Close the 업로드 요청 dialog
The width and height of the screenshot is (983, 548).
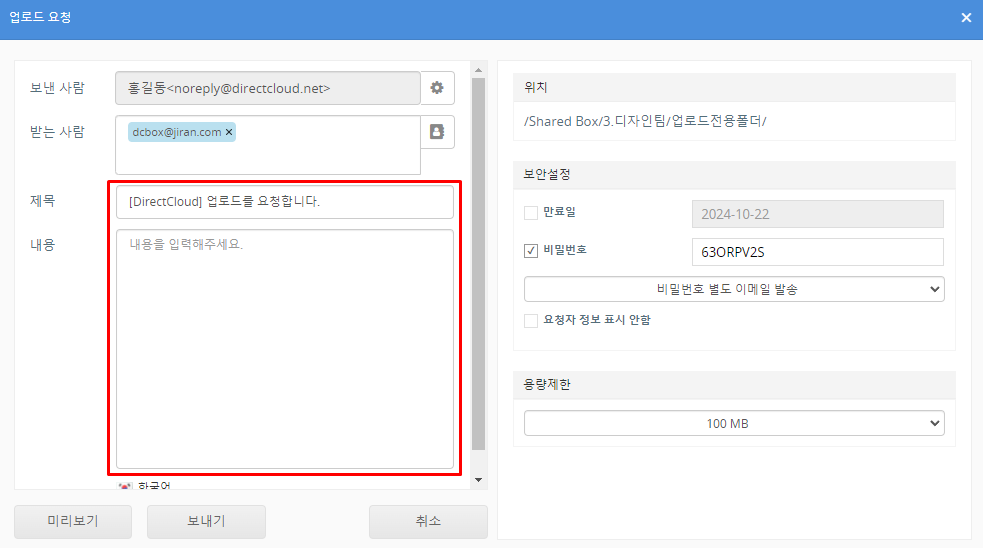point(966,18)
